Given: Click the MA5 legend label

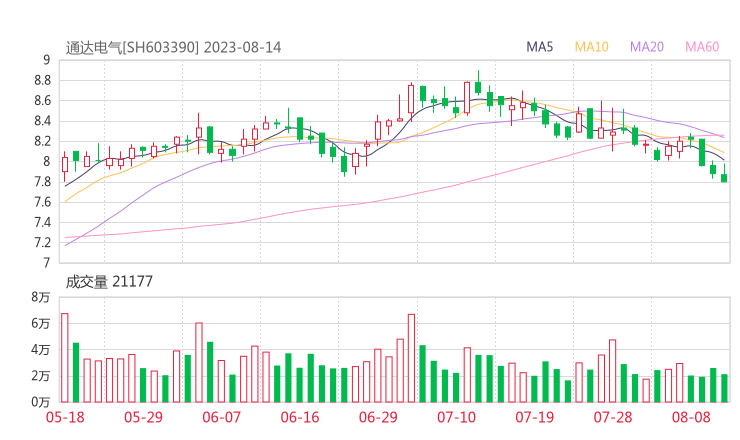Looking at the screenshot, I should pyautogui.click(x=539, y=47).
